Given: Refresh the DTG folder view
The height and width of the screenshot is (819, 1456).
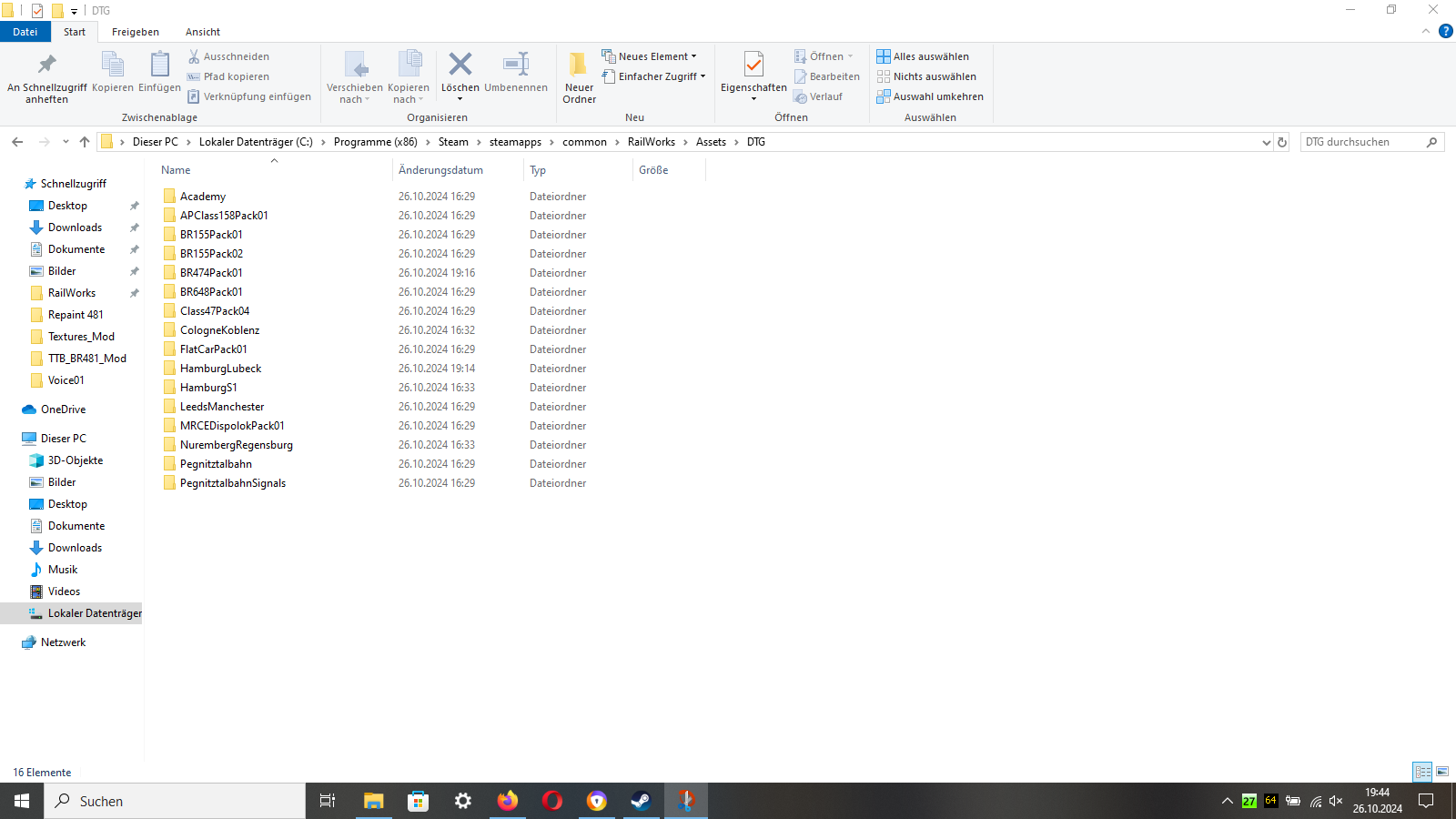Looking at the screenshot, I should 1282,142.
